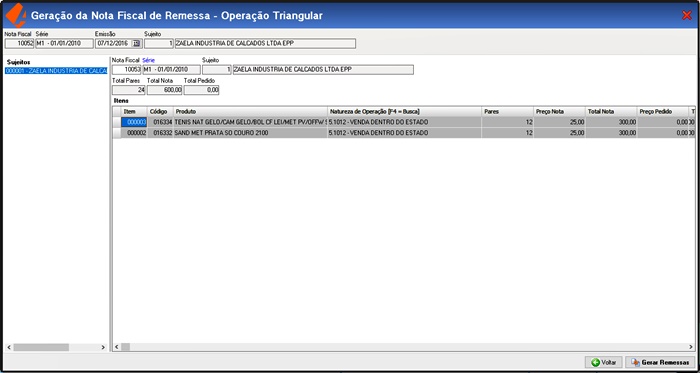Click Total Nota 300,00 in TENIS row
Image resolution: width=700 pixels, height=373 pixels.
coord(612,122)
